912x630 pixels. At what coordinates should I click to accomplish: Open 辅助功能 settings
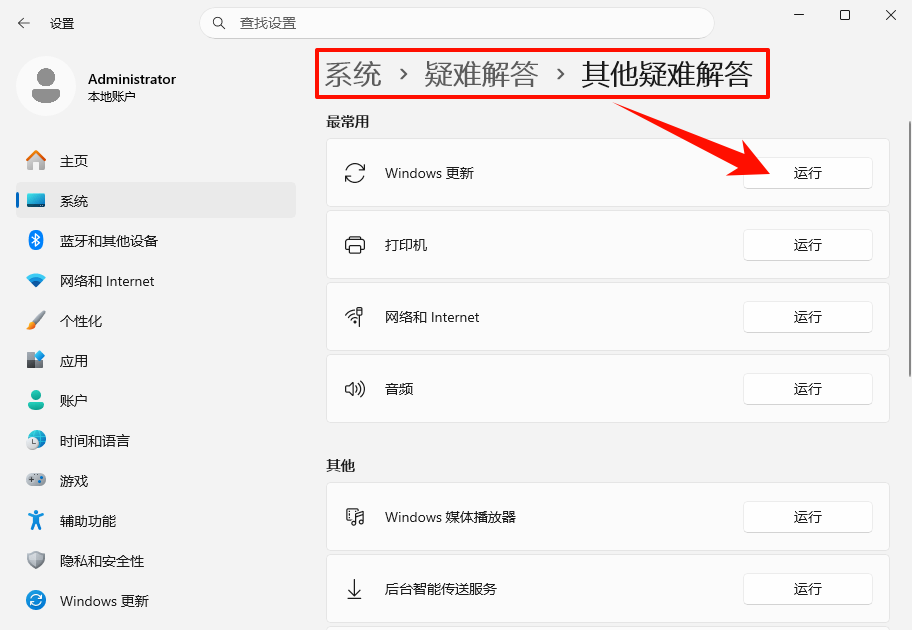156,520
